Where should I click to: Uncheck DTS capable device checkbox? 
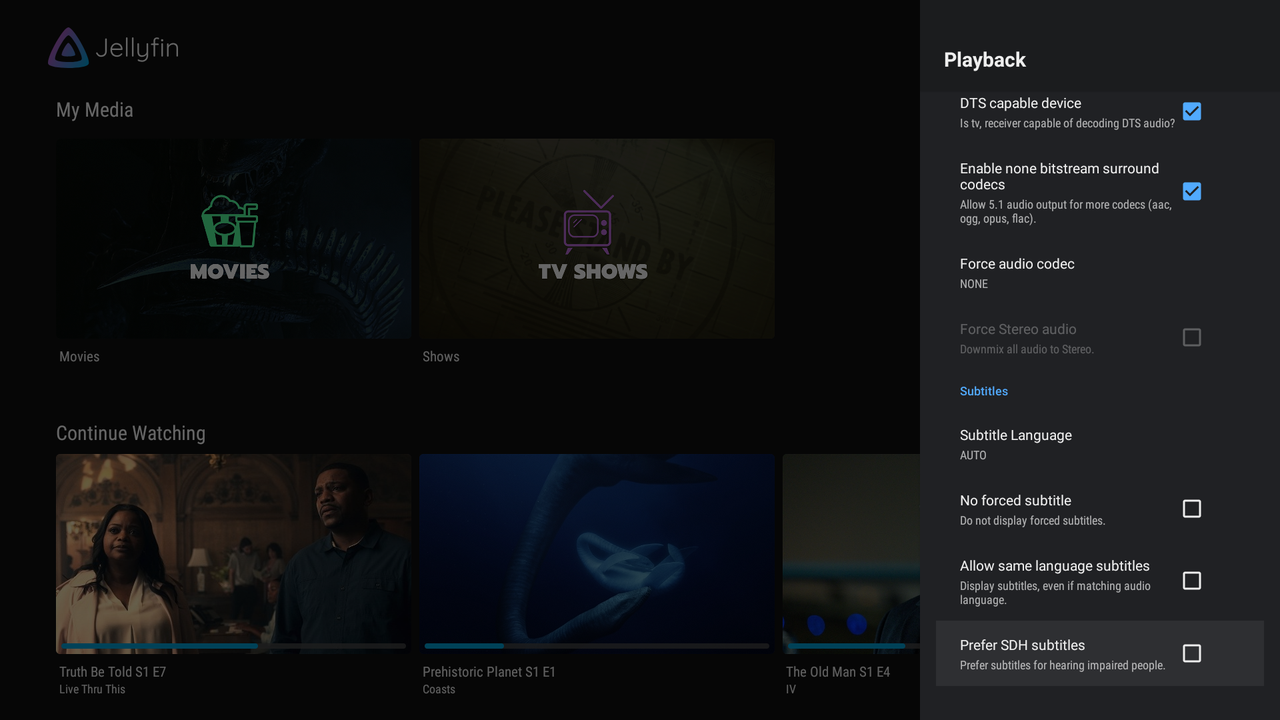(x=1192, y=111)
